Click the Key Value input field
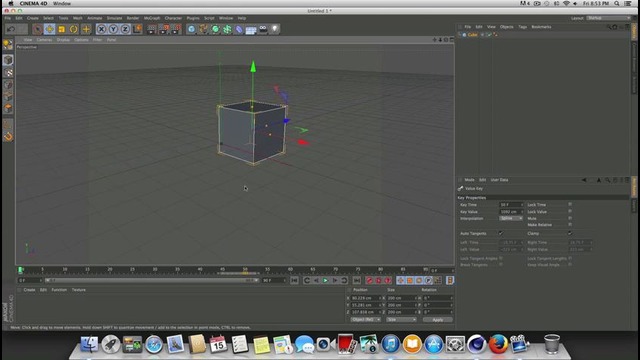This screenshot has height=360, width=640. coord(511,211)
